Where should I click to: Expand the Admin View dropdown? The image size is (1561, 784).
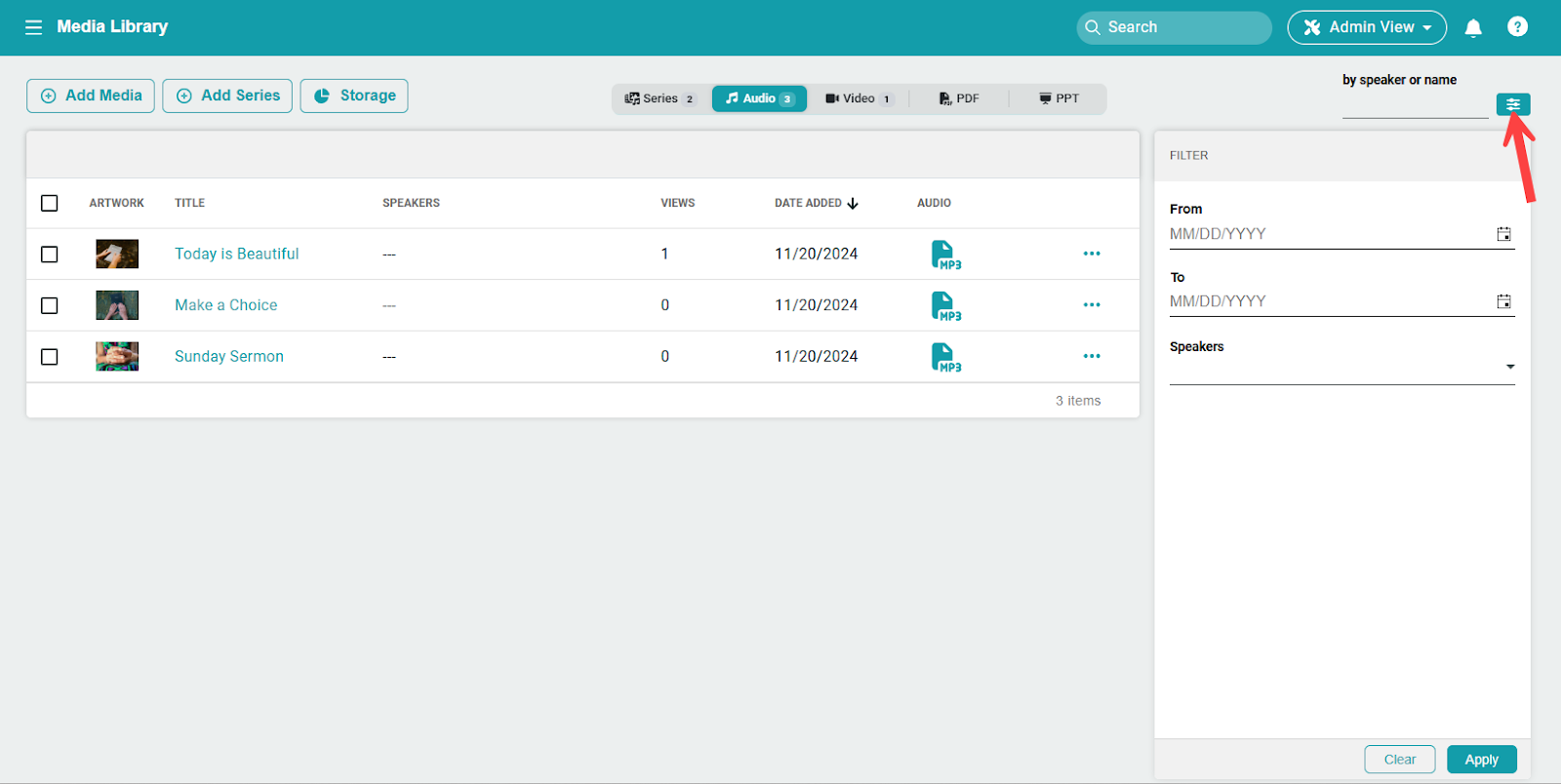[1366, 27]
